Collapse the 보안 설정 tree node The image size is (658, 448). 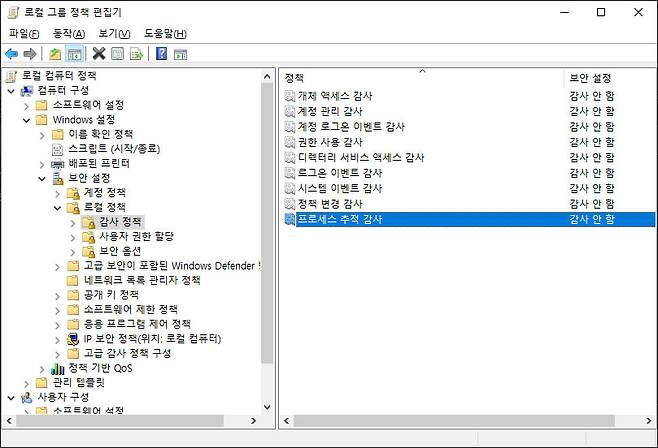click(42, 178)
